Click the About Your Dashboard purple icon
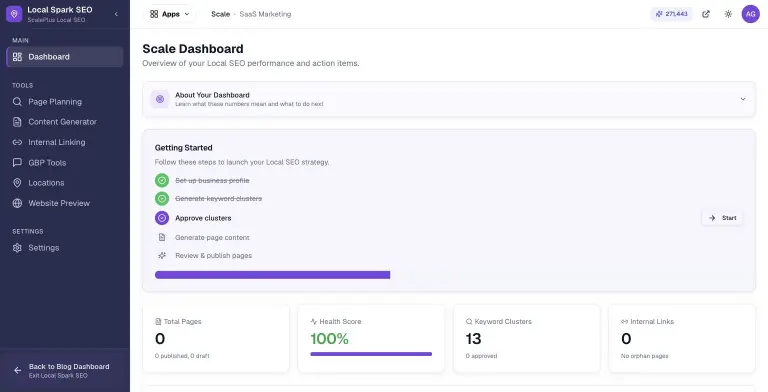This screenshot has height=392, width=768. tap(160, 99)
